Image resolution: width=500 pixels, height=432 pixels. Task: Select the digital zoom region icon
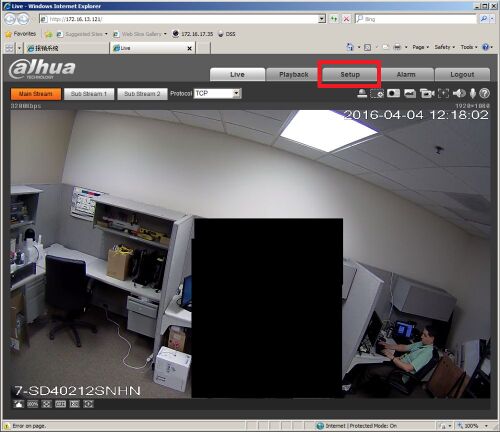point(377,94)
